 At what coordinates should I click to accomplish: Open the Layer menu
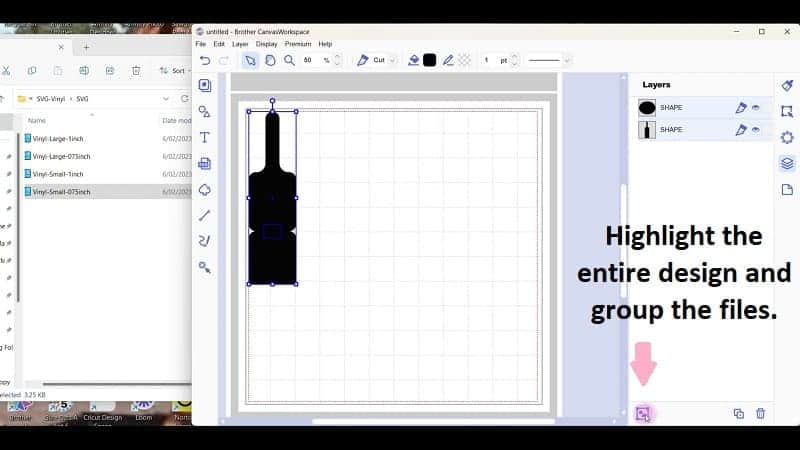(x=240, y=44)
